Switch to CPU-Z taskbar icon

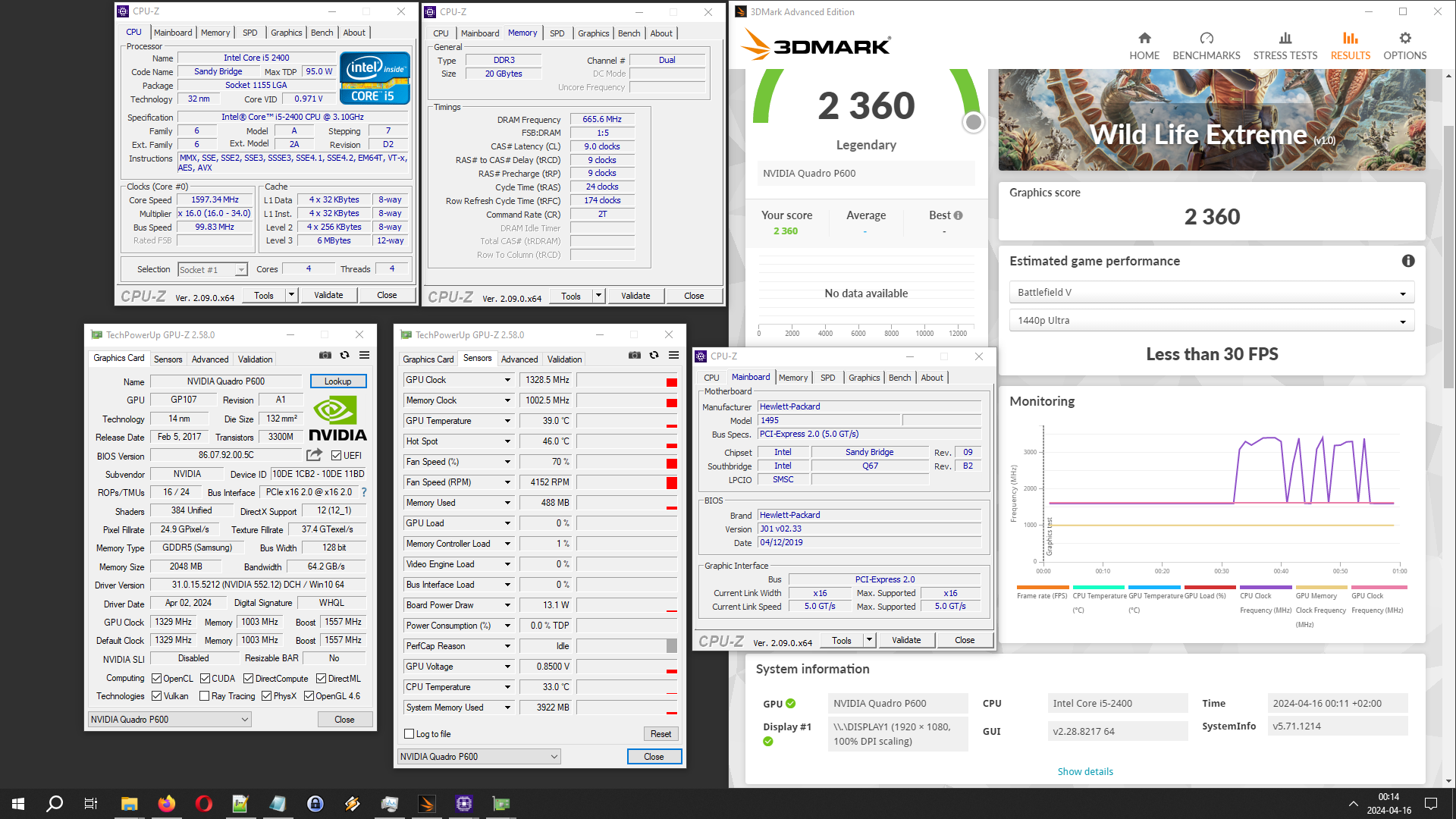coord(464,804)
